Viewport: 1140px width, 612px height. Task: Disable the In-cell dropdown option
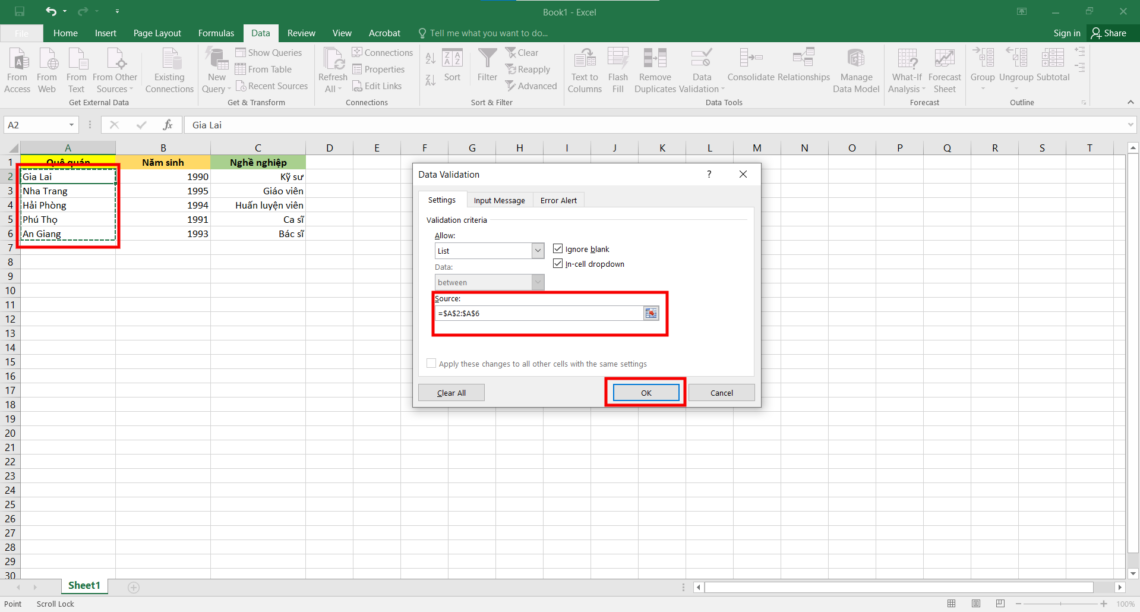tap(557, 264)
